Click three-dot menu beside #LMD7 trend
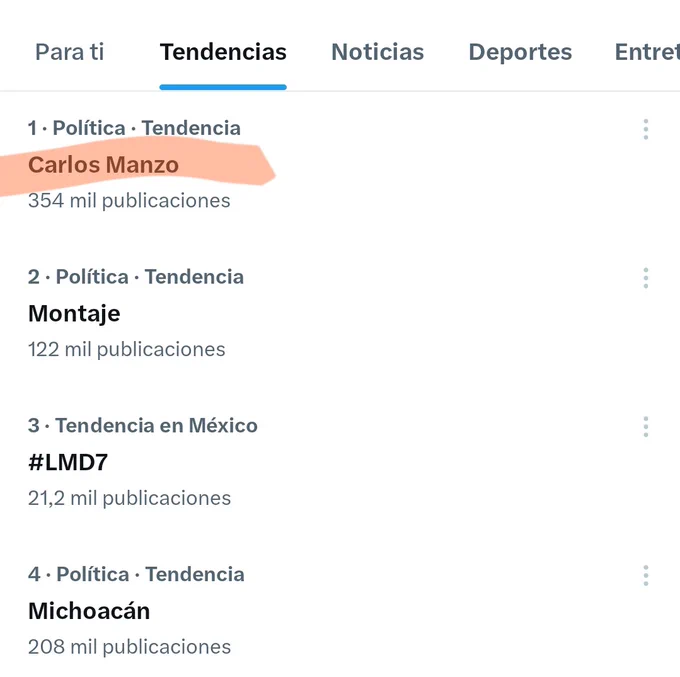This screenshot has height=677, width=680. click(x=646, y=427)
